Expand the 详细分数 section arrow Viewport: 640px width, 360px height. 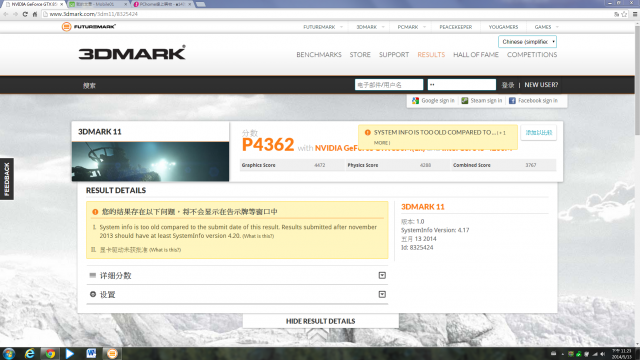[382, 276]
